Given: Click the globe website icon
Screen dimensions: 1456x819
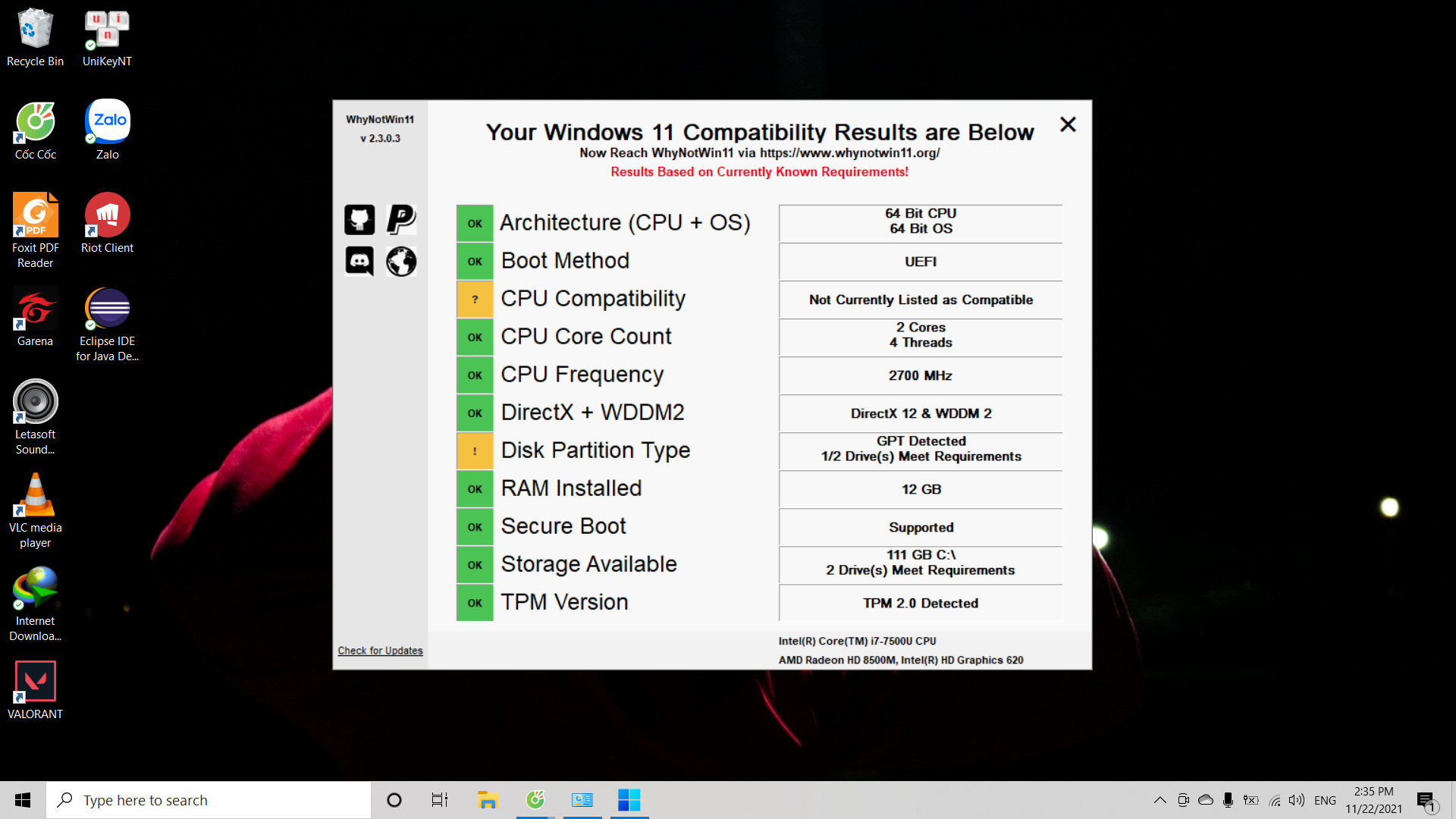Looking at the screenshot, I should 401,262.
